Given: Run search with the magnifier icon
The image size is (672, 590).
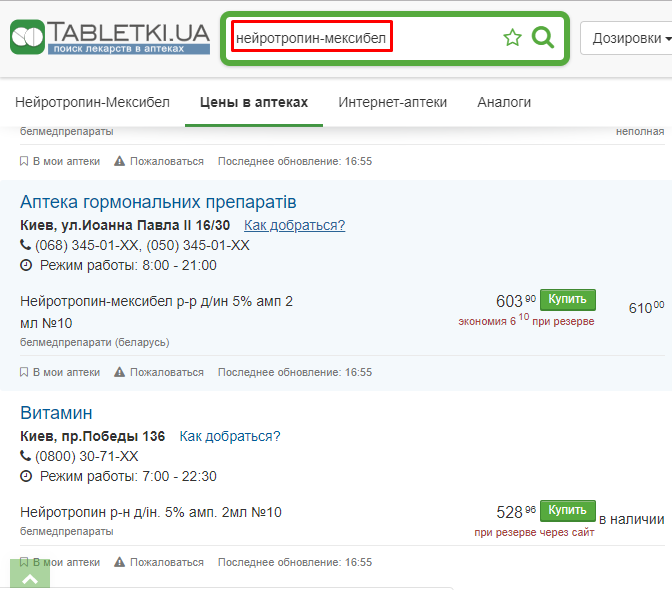Looking at the screenshot, I should [x=543, y=38].
